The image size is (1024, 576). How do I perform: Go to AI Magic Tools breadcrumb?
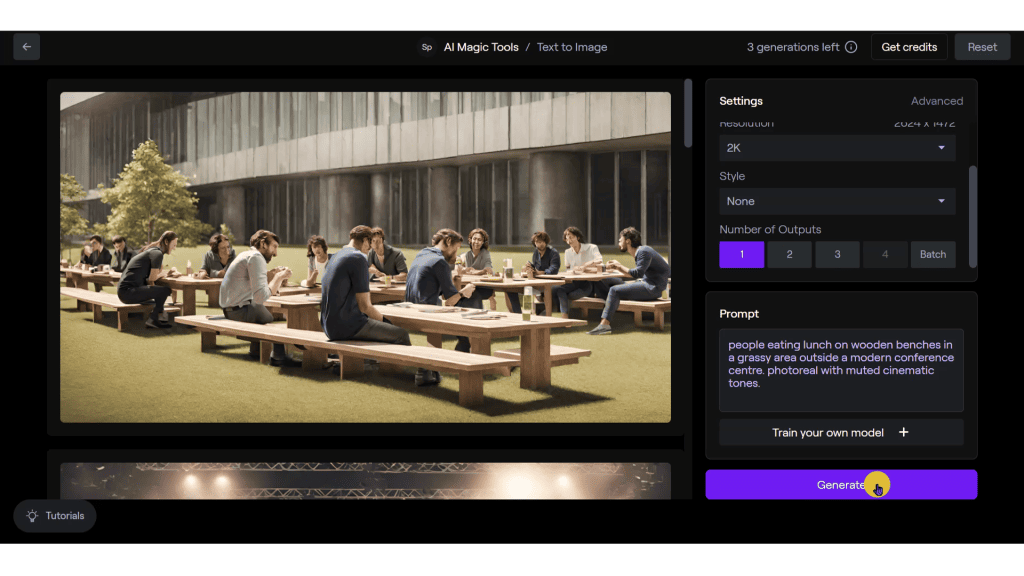click(x=481, y=47)
